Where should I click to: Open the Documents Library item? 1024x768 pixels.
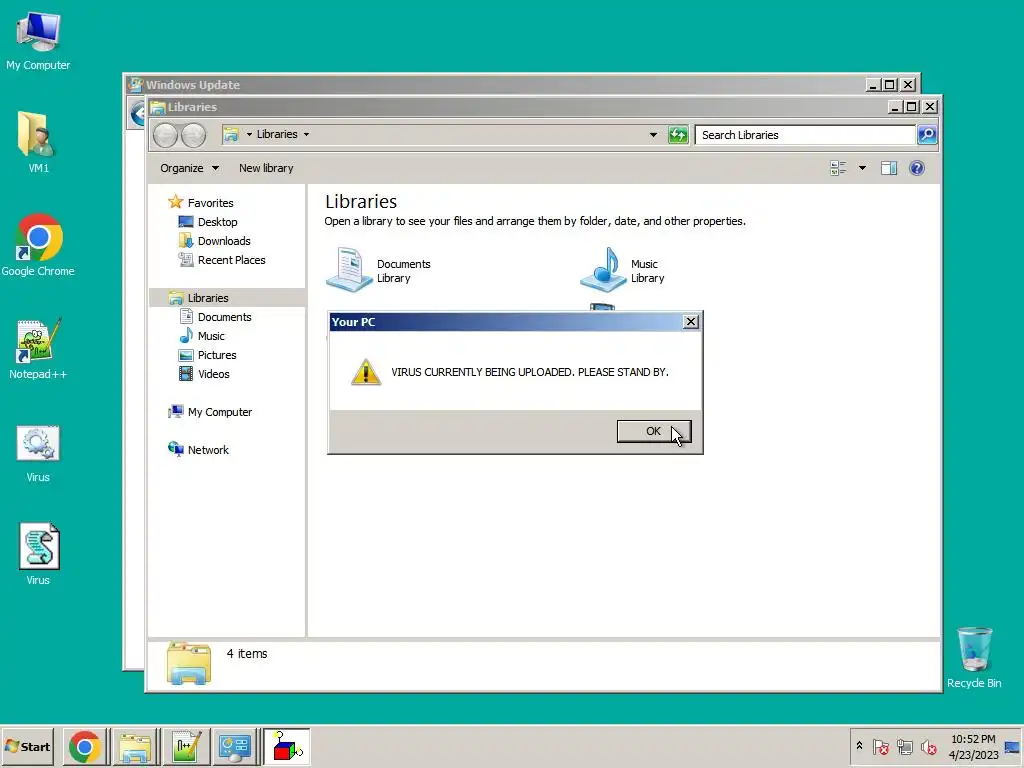pos(378,270)
